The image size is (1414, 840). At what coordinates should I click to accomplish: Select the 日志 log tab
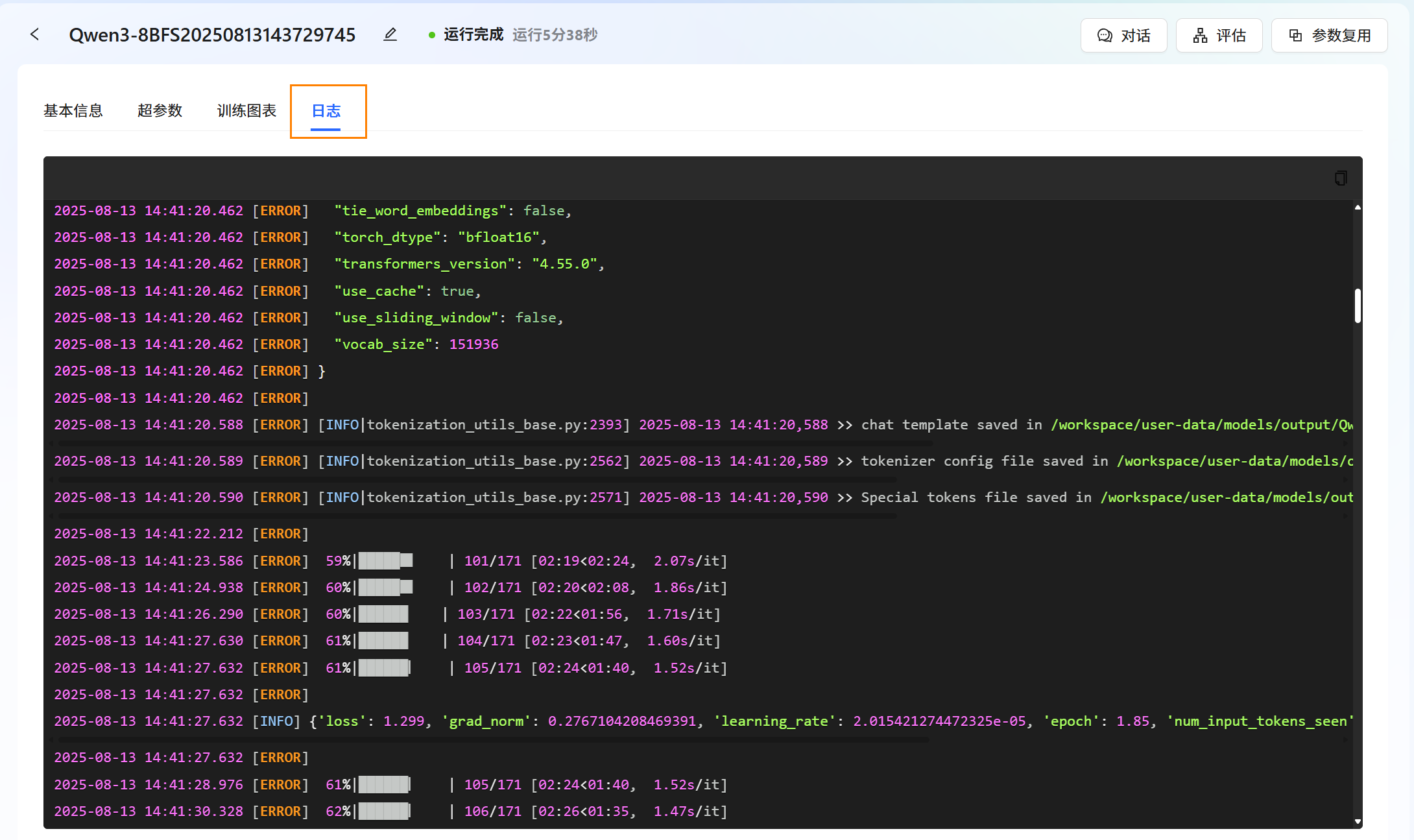[x=326, y=111]
